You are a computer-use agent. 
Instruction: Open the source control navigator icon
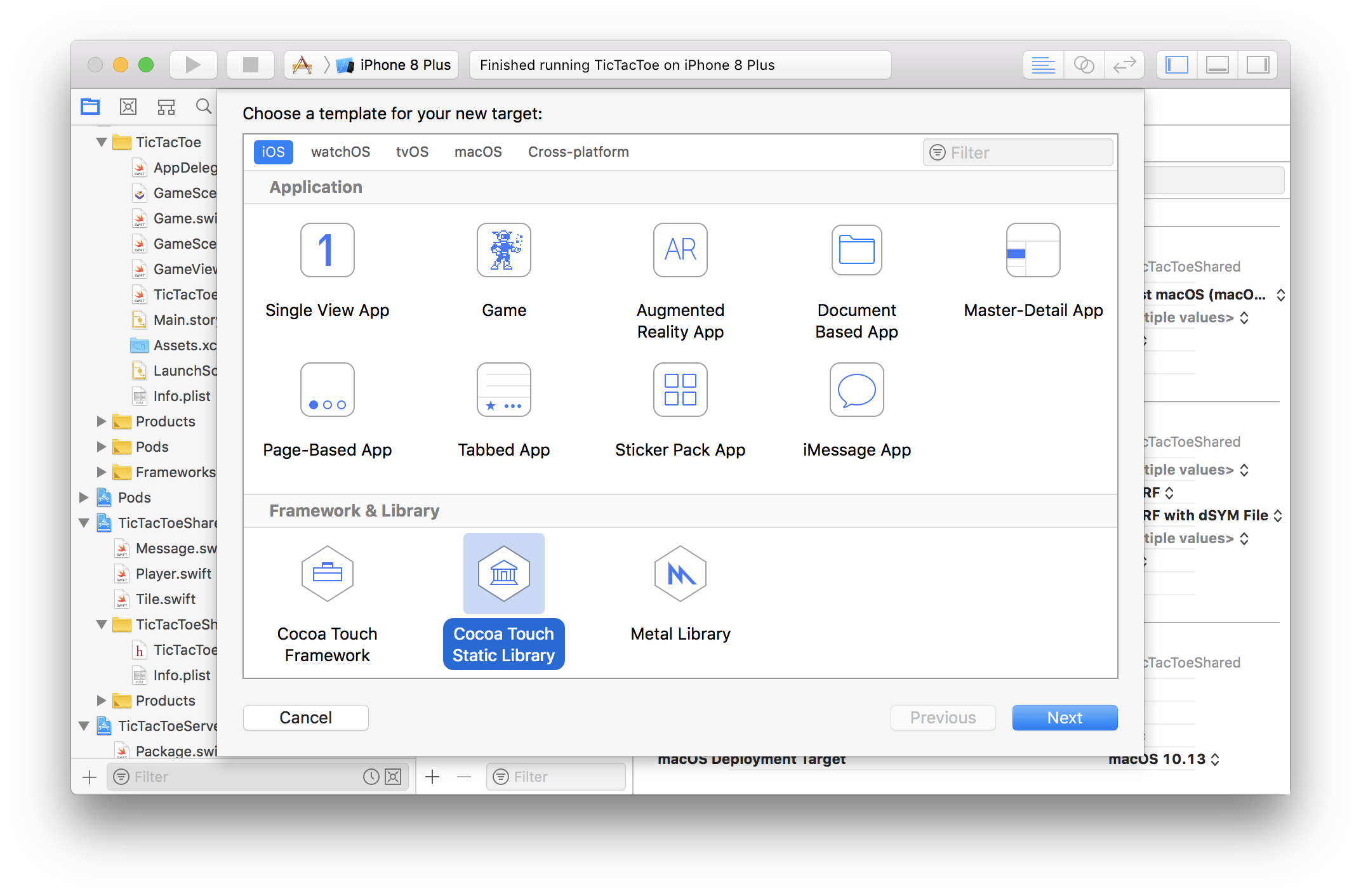(x=128, y=107)
